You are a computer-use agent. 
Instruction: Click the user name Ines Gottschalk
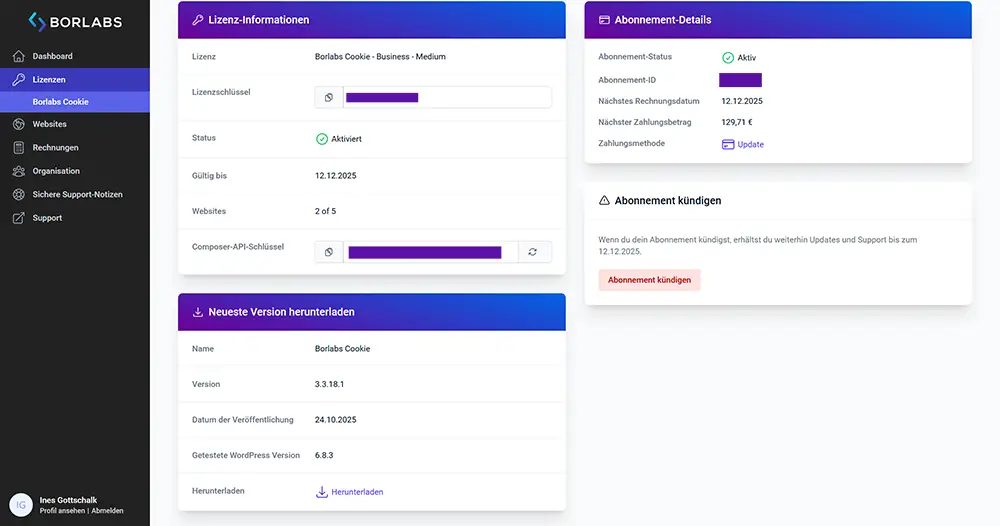tap(68, 500)
